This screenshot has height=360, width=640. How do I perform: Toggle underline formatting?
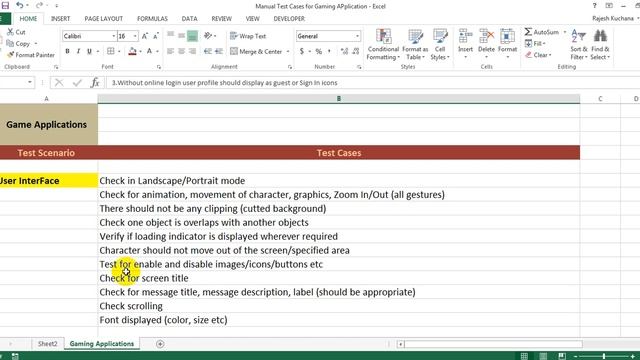(89, 51)
